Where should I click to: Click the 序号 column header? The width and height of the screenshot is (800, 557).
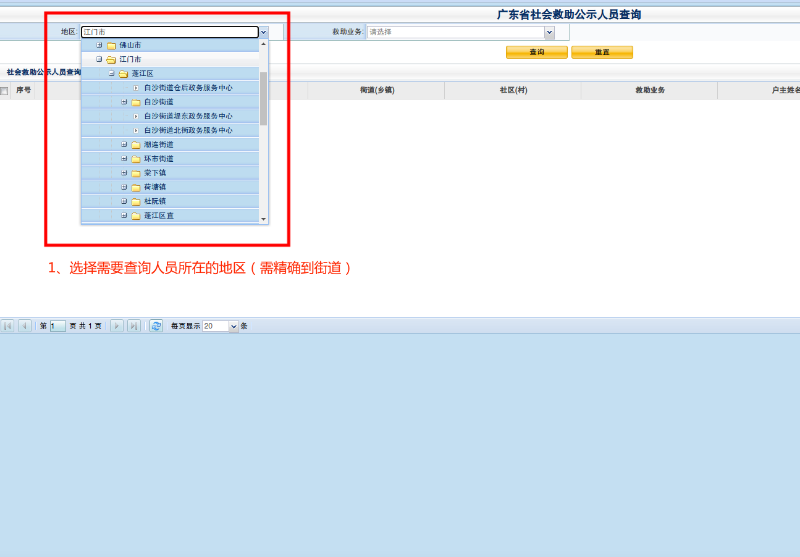click(23, 90)
